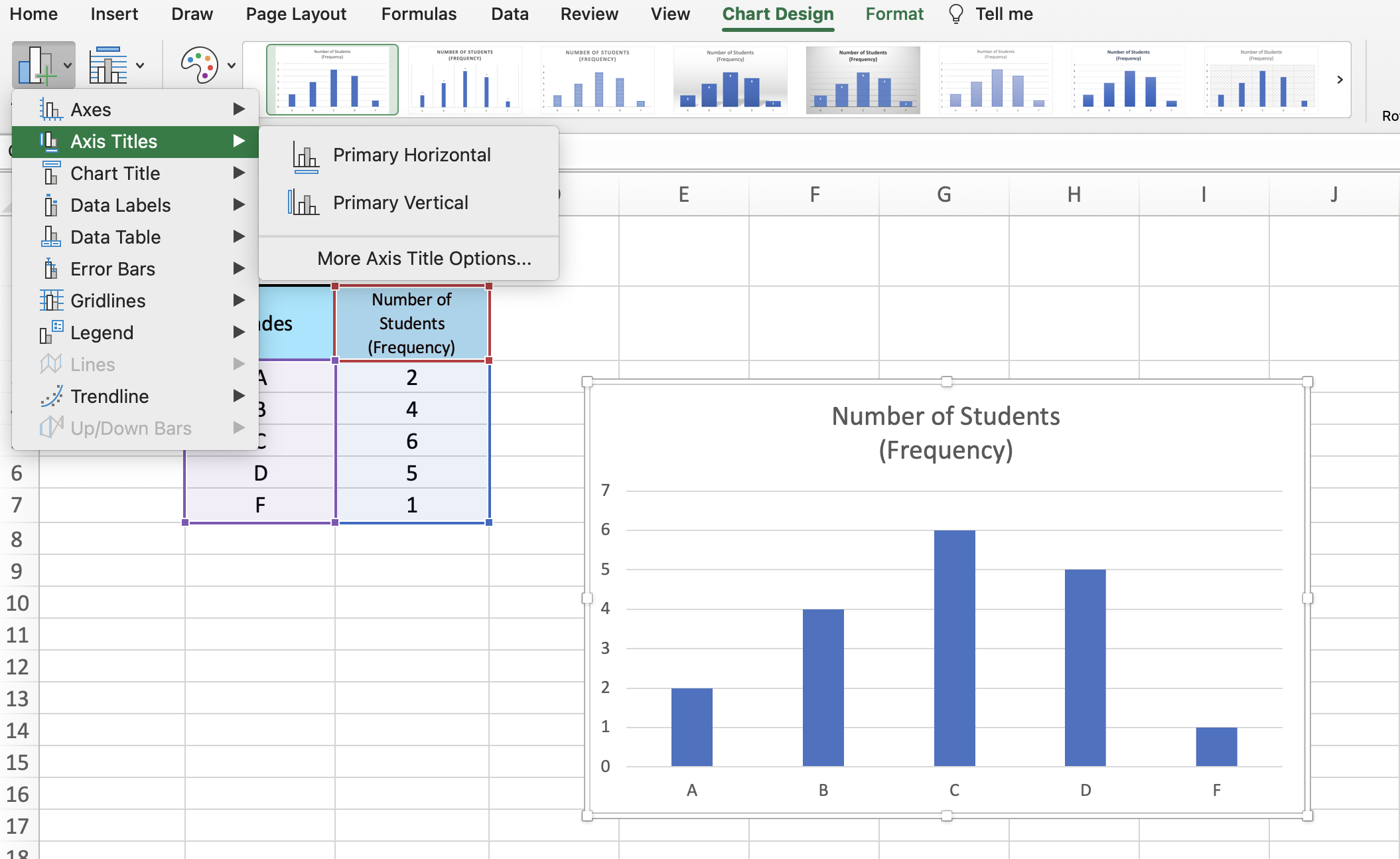Open the Add Chart Element dropdown chevron
The image size is (1400, 859).
[67, 66]
